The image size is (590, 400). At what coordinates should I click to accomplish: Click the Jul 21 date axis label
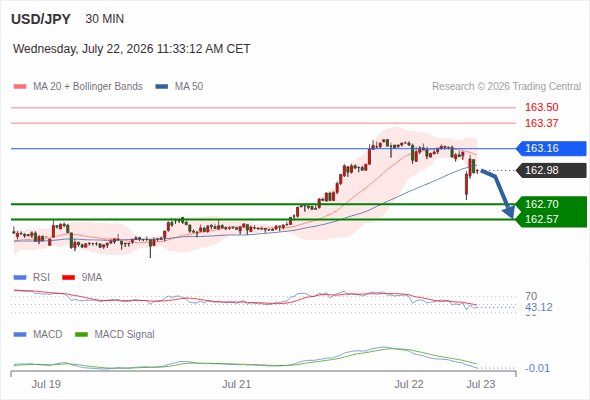click(x=236, y=384)
